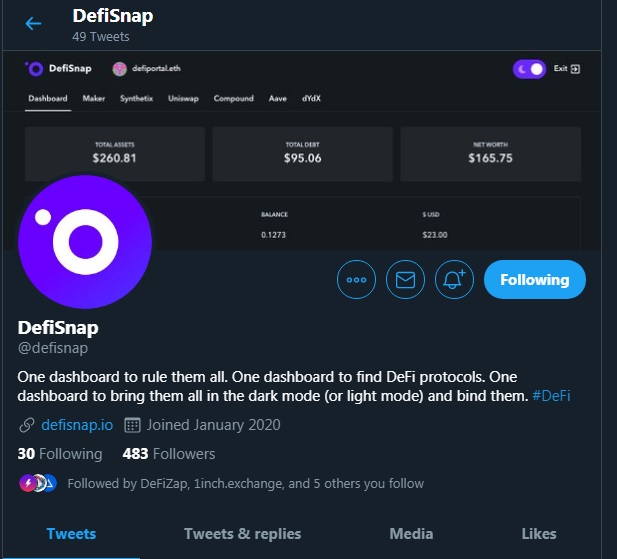Screen dimensions: 617x559
Task: Click the message envelope icon
Action: [405, 280]
